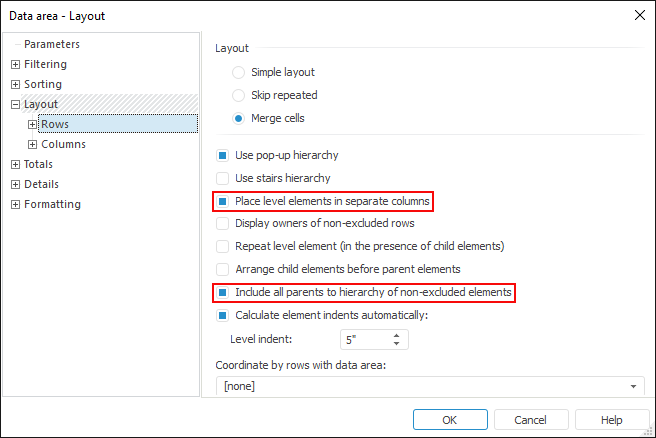Expand the Details tree node
Viewport: 656px width, 438px height.
click(x=15, y=185)
